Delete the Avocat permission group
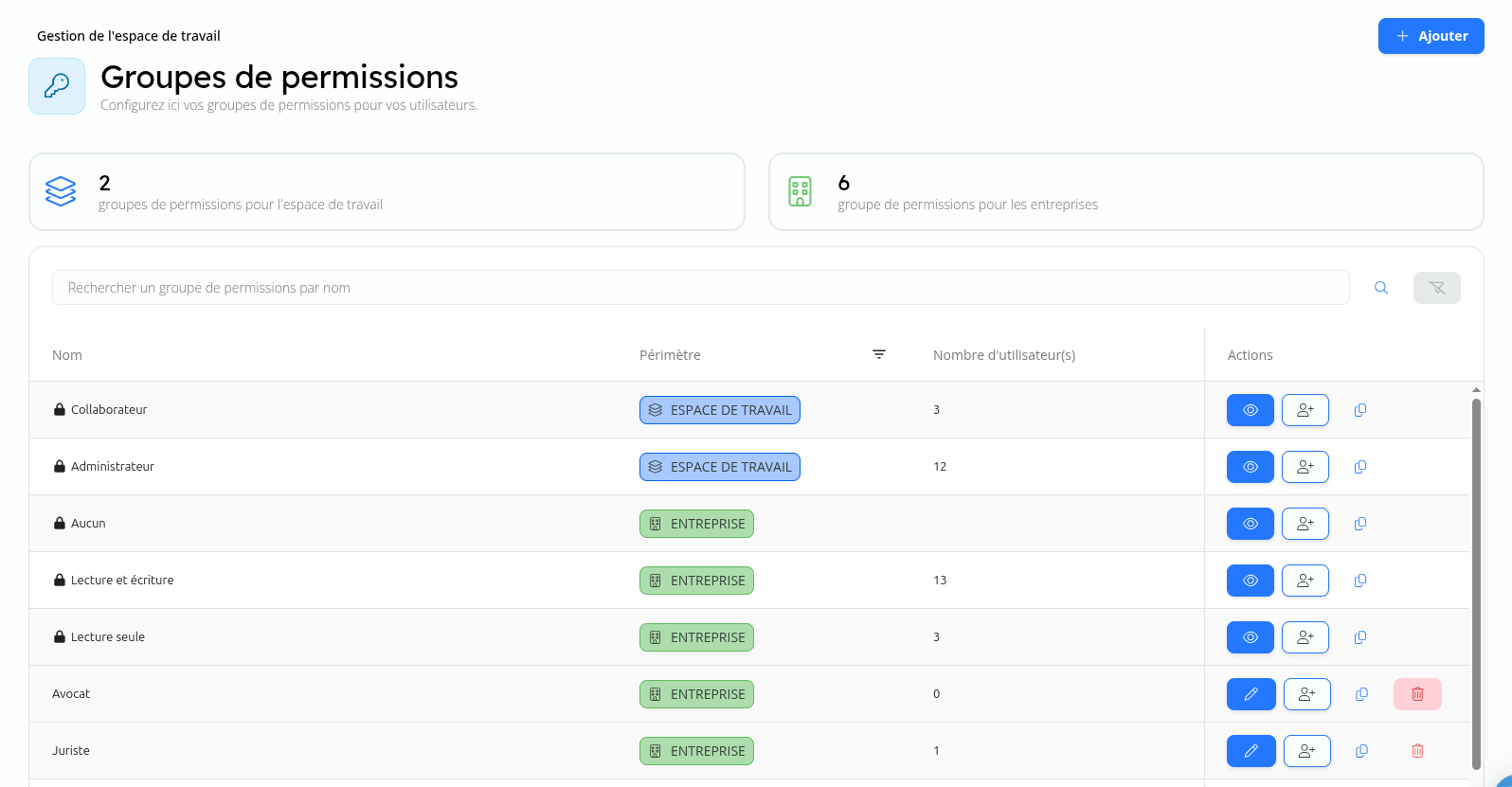 1417,694
